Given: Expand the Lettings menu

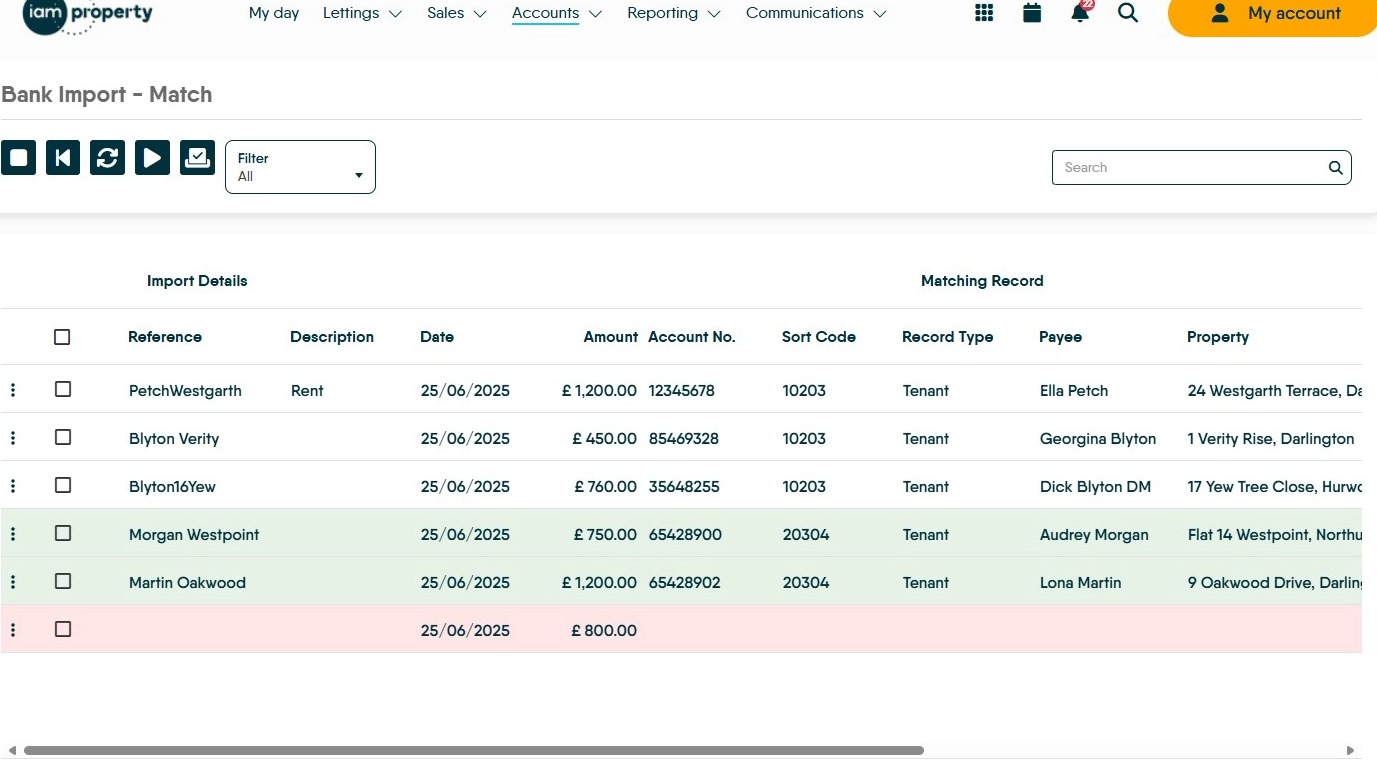Looking at the screenshot, I should 362,13.
